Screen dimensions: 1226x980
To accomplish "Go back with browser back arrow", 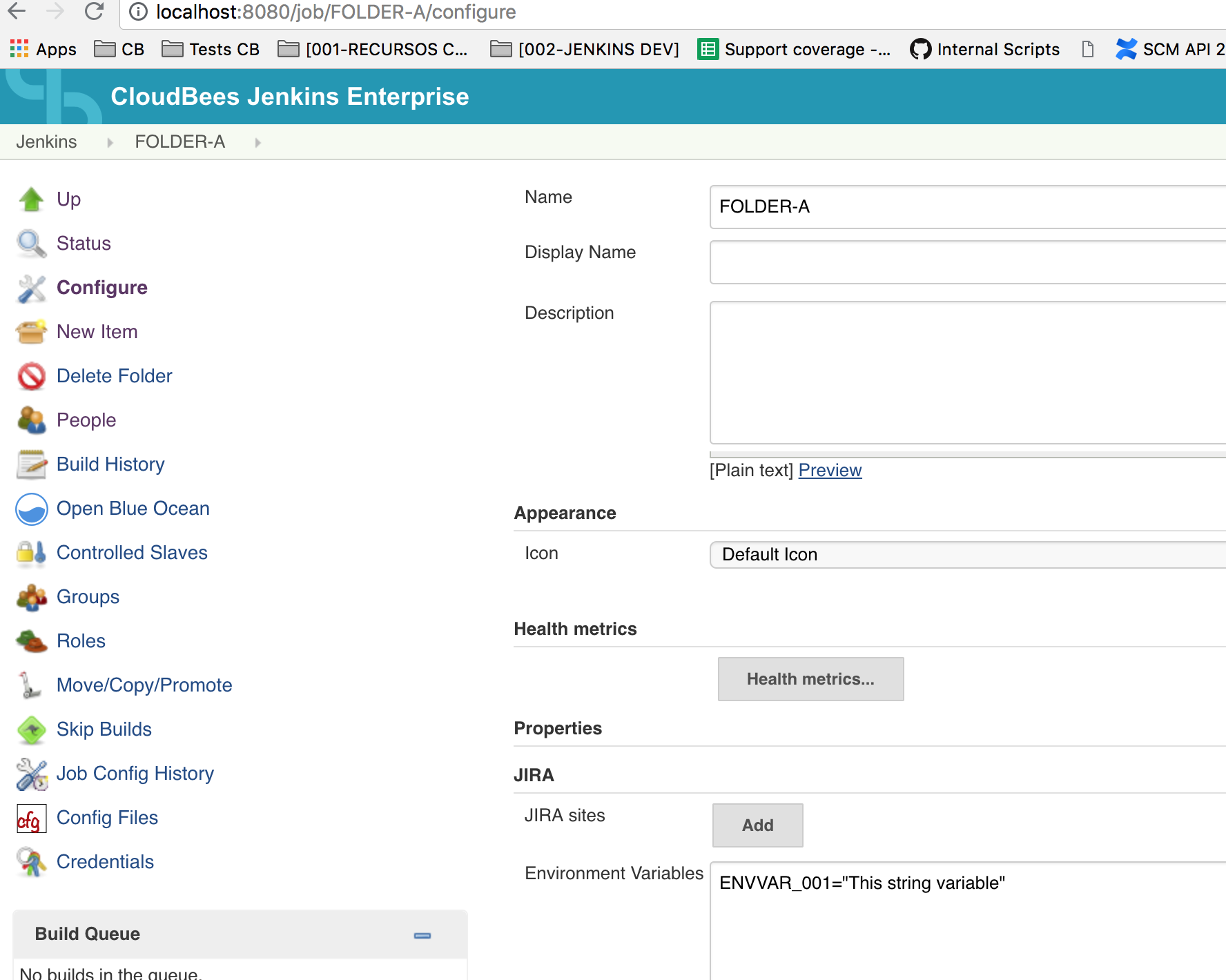I will pyautogui.click(x=17, y=12).
